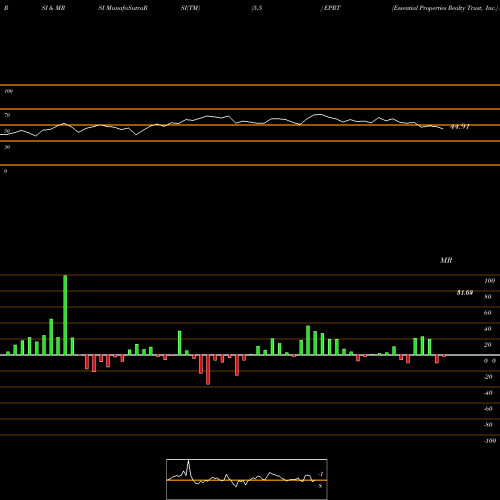Click the 'SI MunafaSutraR' header text
500x500 pixels.
123,8
